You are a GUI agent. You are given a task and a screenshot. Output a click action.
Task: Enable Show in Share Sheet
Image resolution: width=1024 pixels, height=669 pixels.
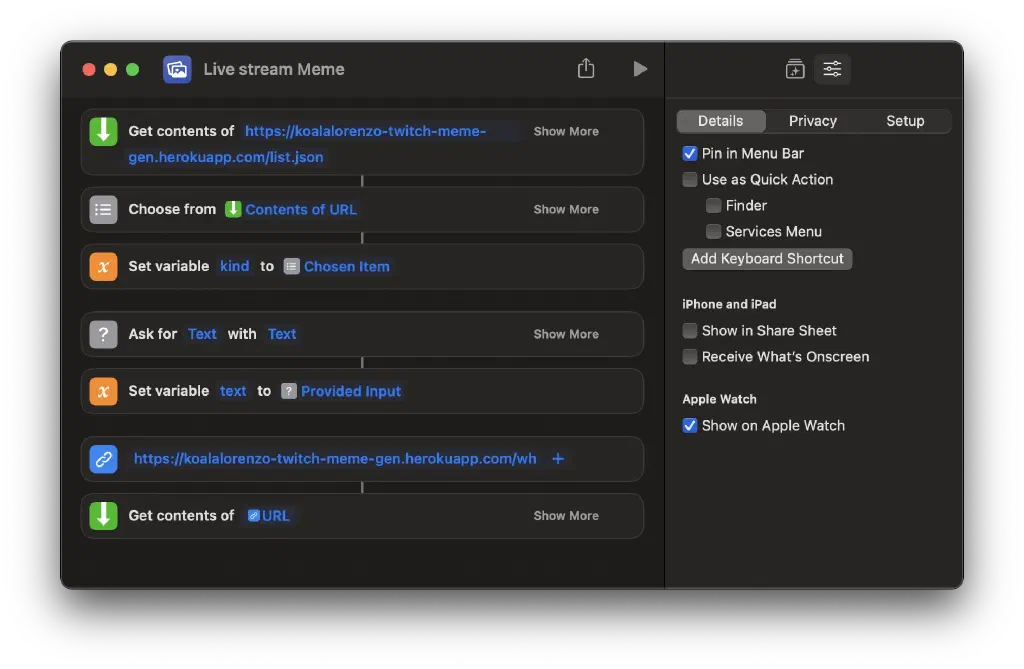pos(690,331)
